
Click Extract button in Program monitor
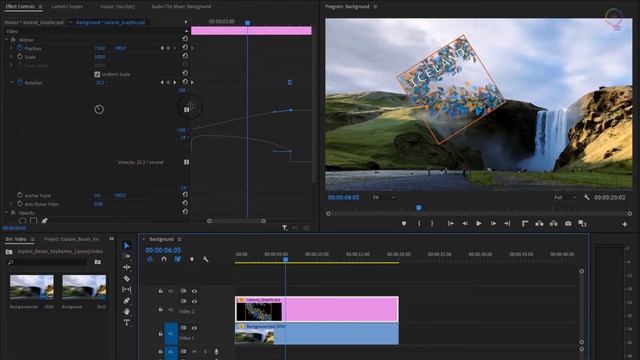pos(553,224)
